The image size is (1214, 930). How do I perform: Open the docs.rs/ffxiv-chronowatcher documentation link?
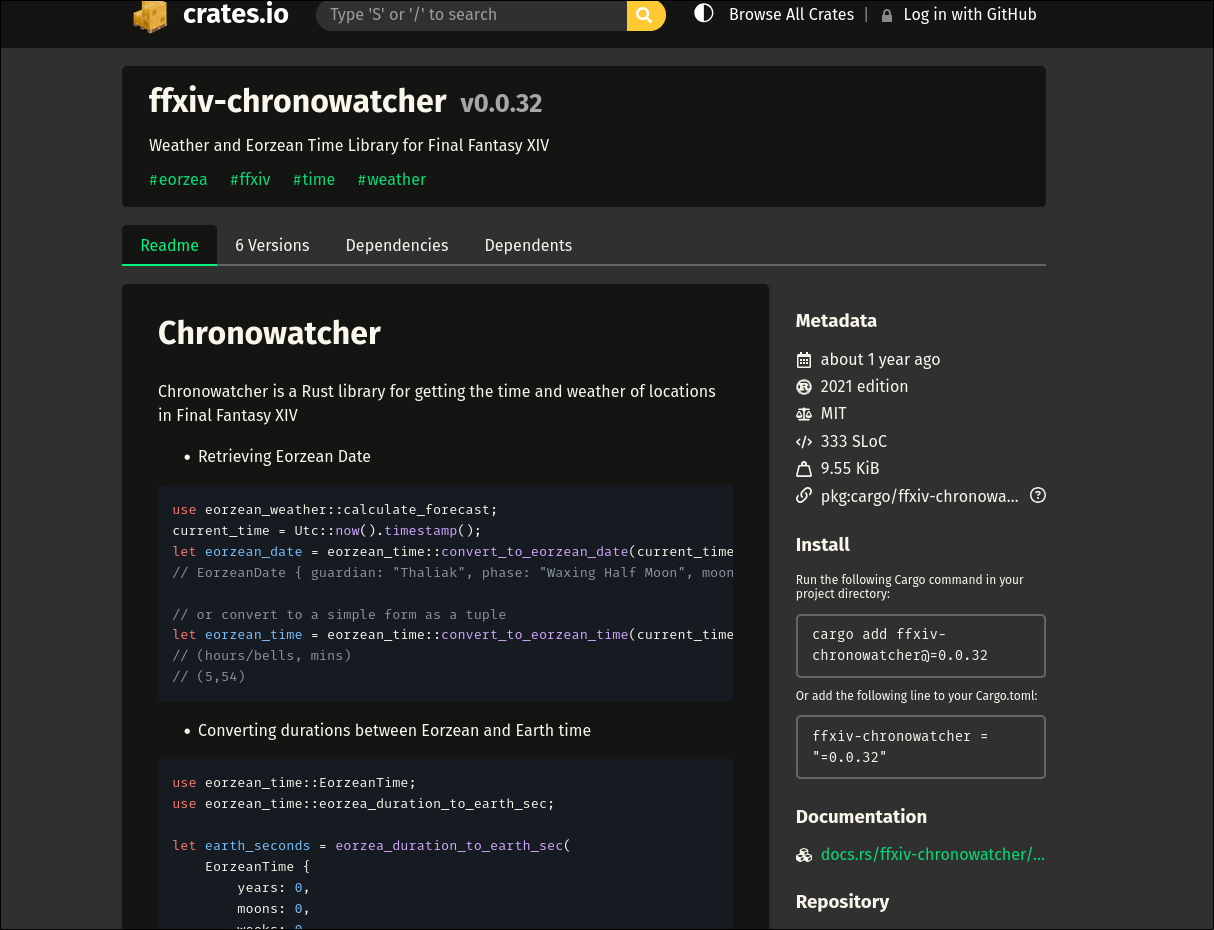coord(932,854)
